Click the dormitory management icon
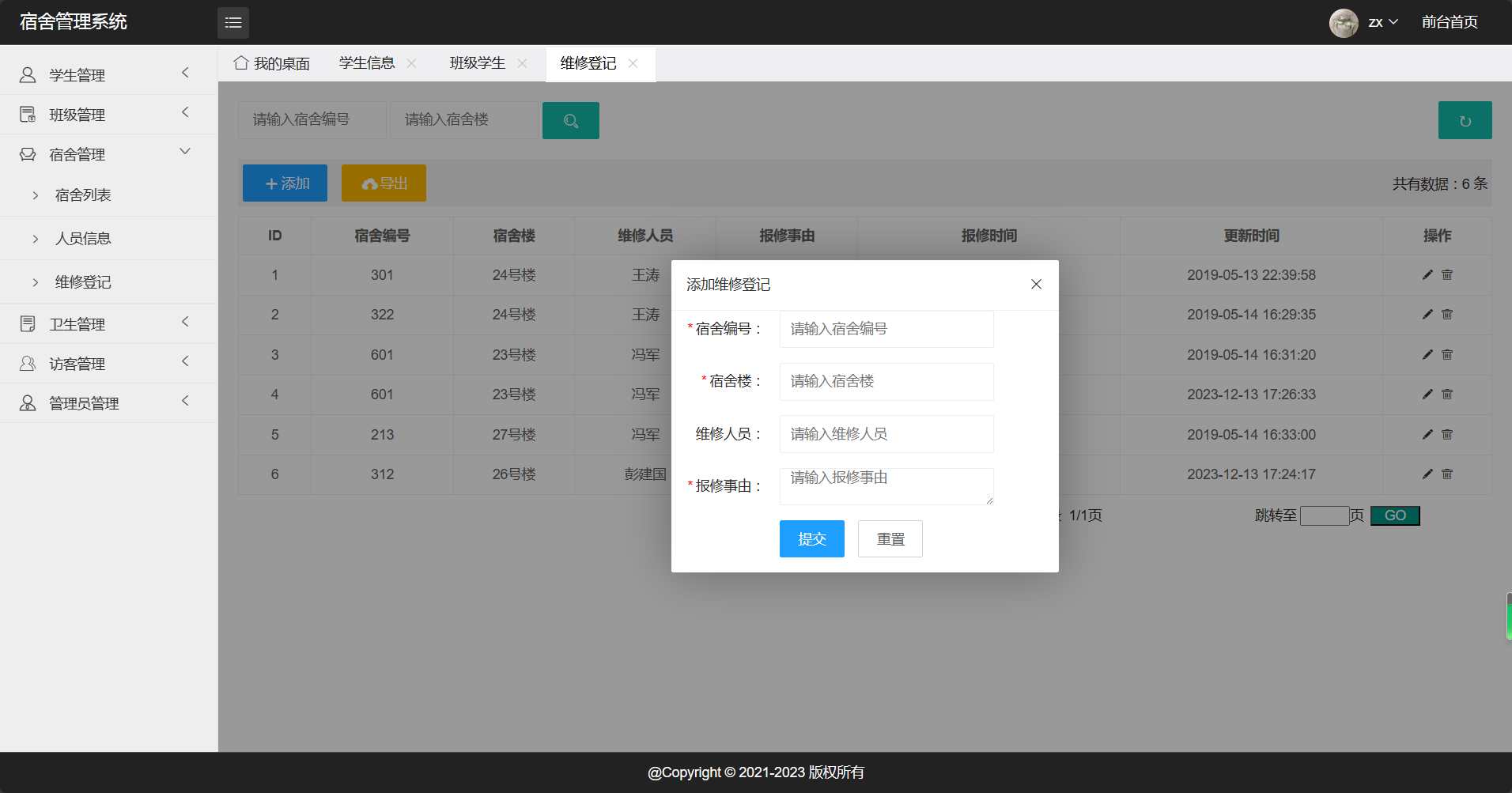Screen dimensions: 1512x793 coord(28,154)
